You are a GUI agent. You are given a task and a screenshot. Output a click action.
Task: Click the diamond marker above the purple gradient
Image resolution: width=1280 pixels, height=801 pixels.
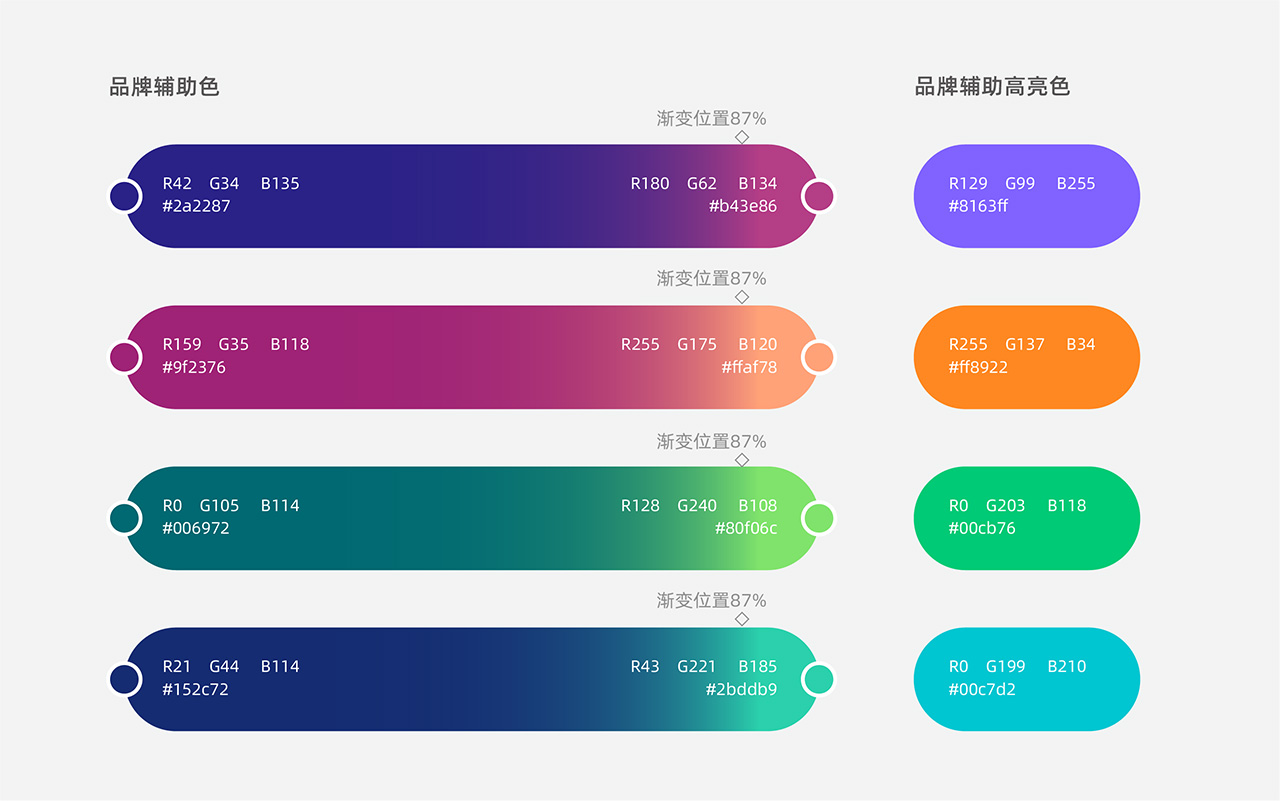pos(742,137)
